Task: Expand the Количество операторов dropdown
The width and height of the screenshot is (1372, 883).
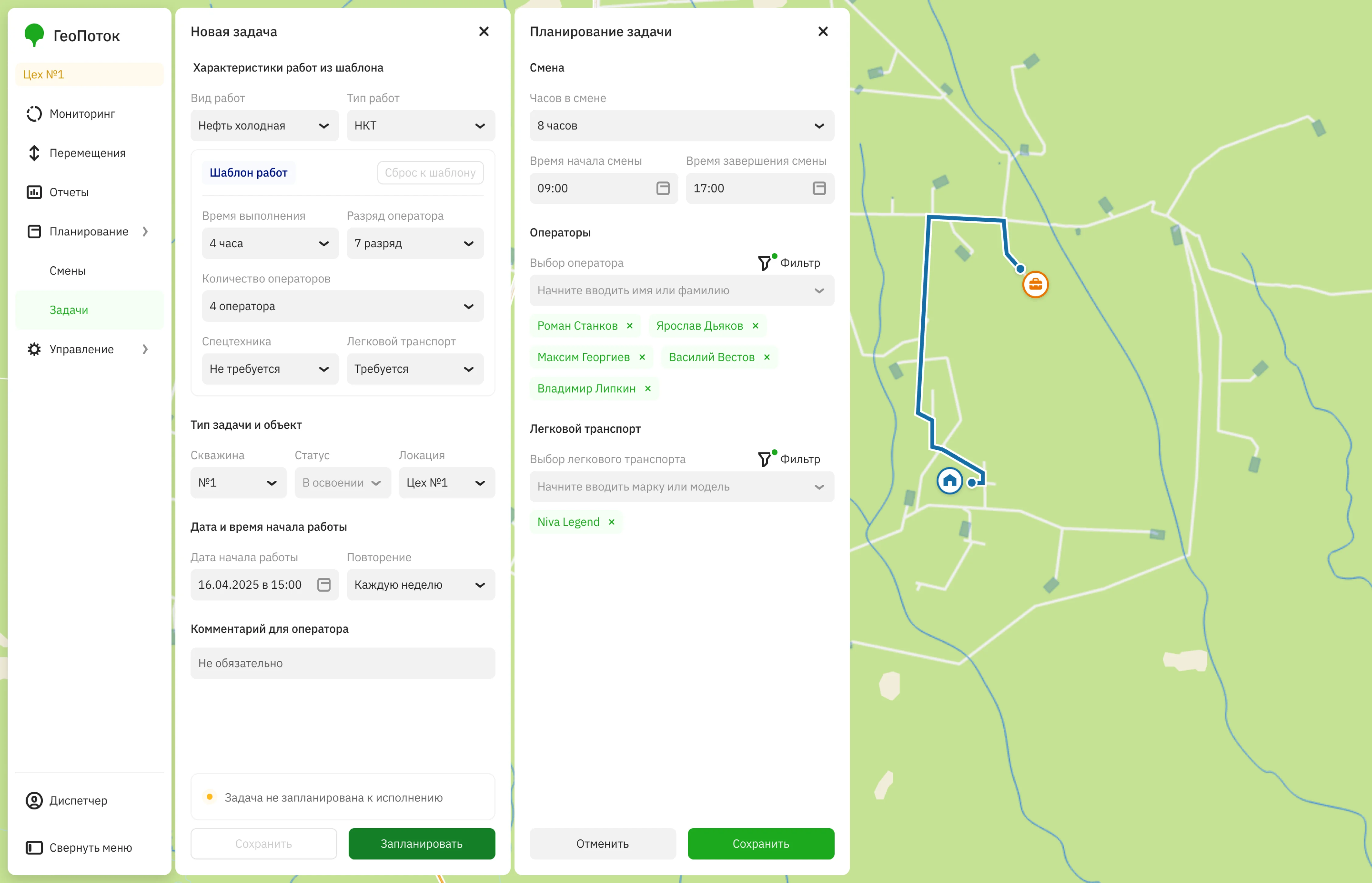Action: tap(342, 306)
